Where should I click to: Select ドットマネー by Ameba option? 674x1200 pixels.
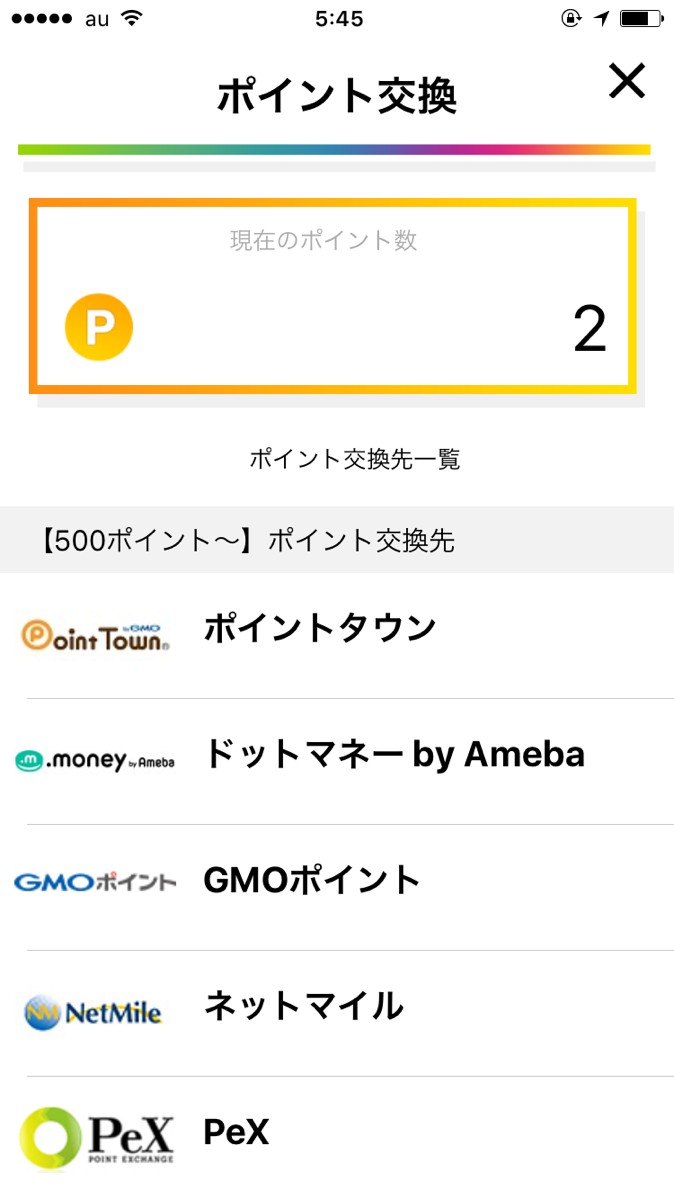(x=394, y=754)
